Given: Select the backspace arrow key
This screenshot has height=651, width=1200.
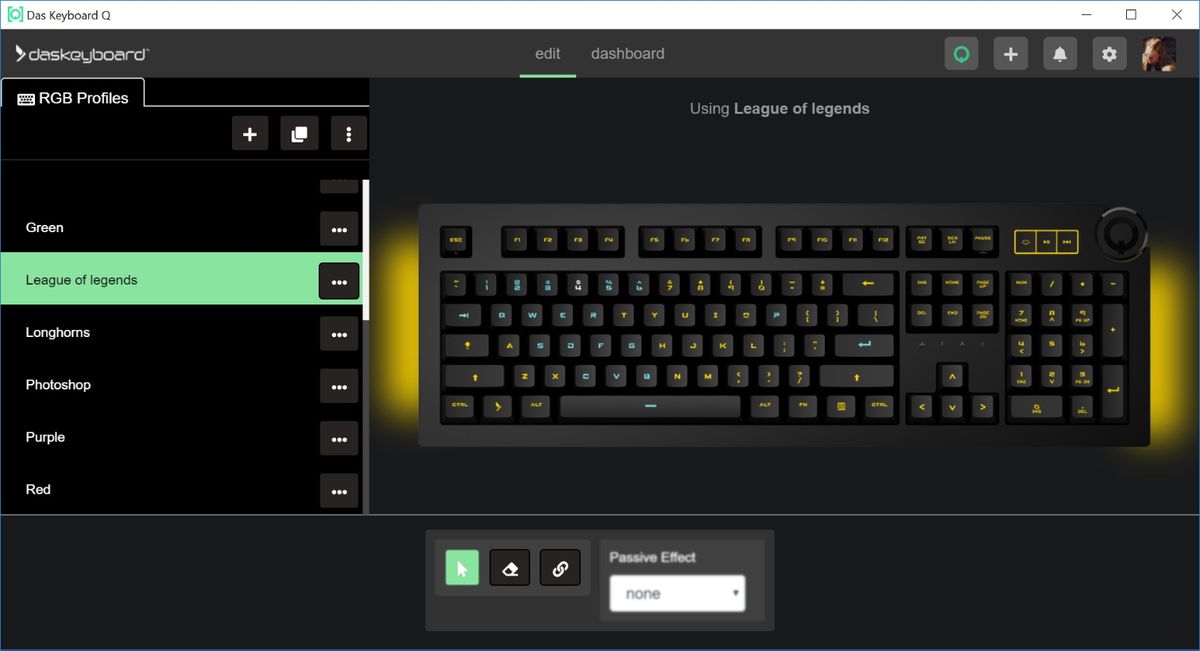Looking at the screenshot, I should (x=868, y=284).
